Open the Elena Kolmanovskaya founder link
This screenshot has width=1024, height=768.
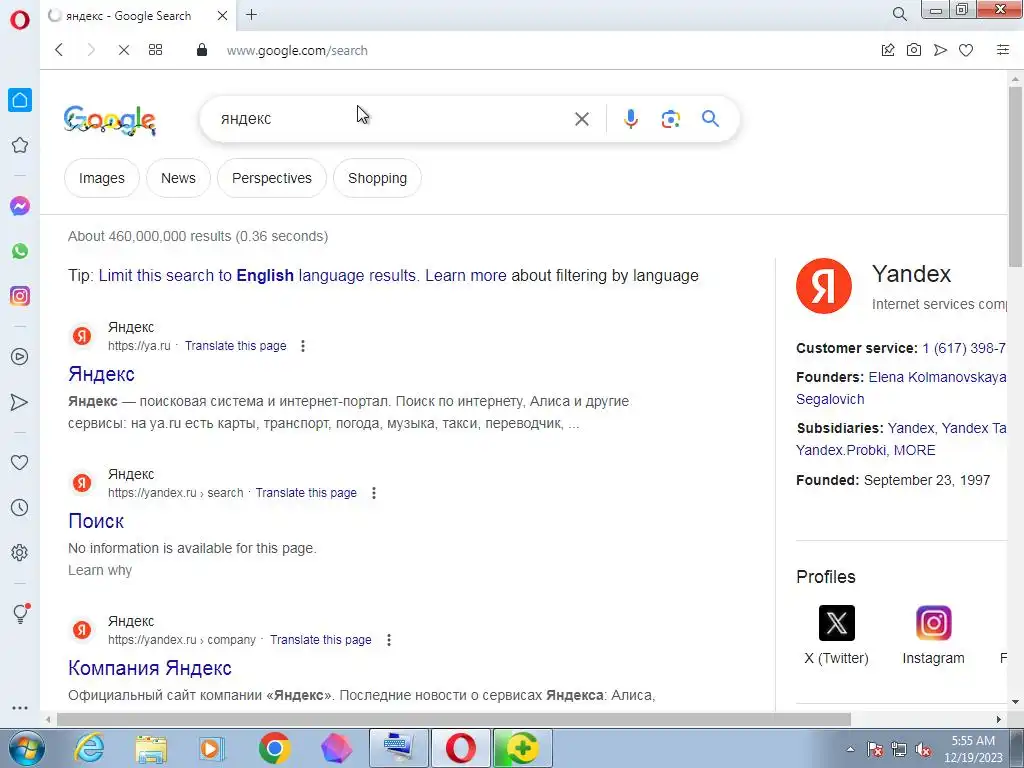937,377
